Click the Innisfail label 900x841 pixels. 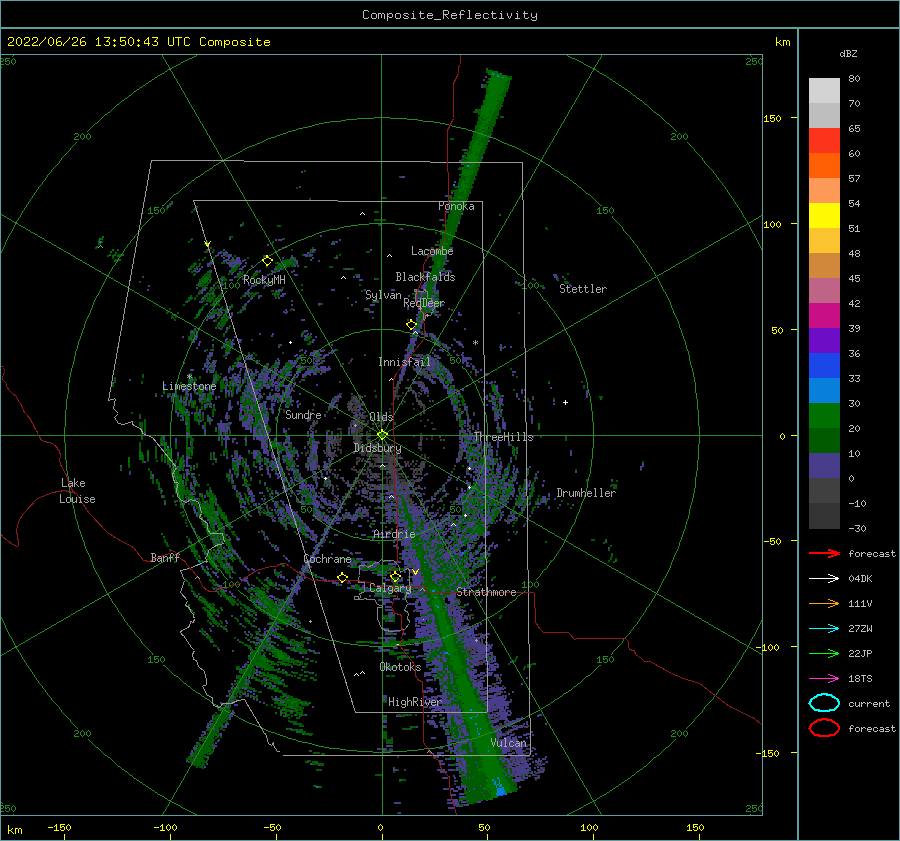click(404, 362)
